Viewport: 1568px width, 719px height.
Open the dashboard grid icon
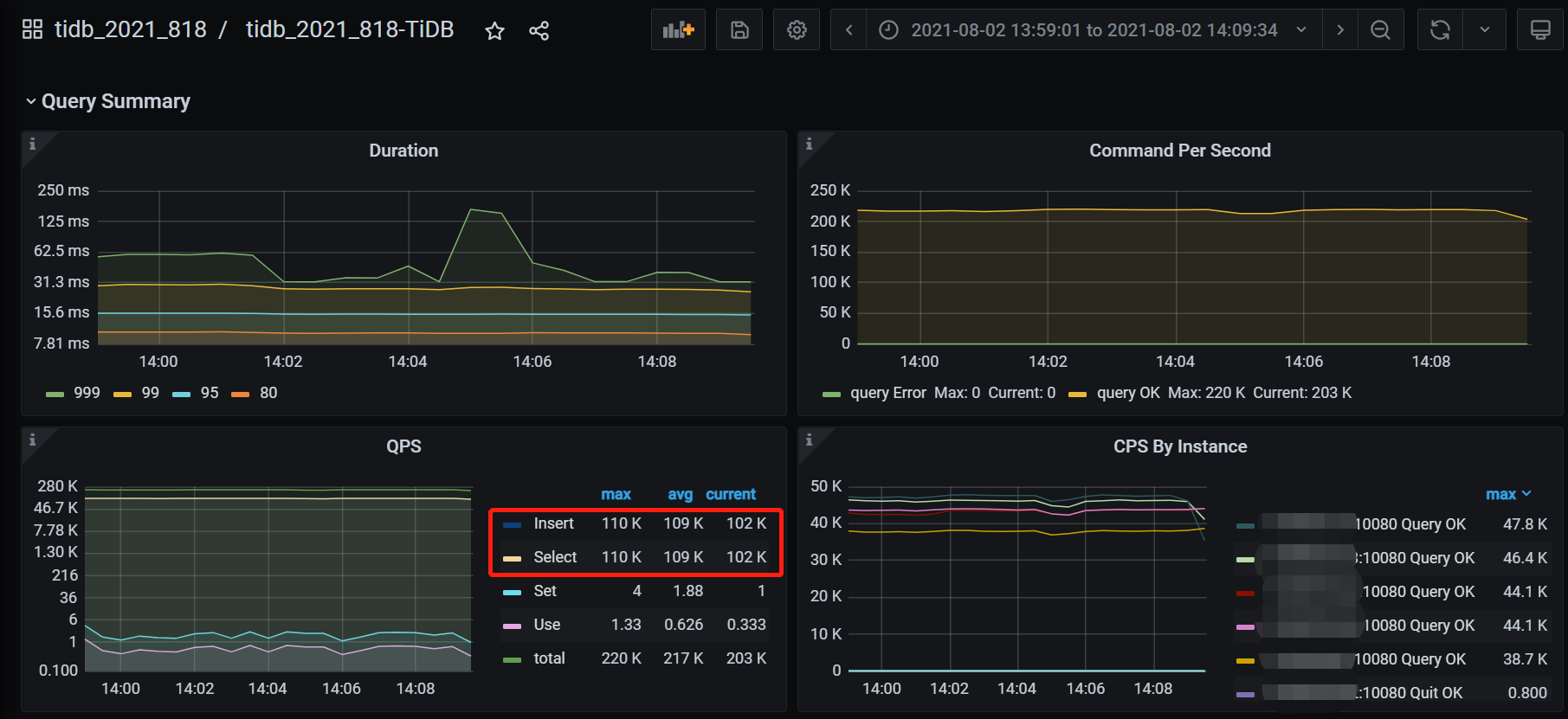pos(32,29)
